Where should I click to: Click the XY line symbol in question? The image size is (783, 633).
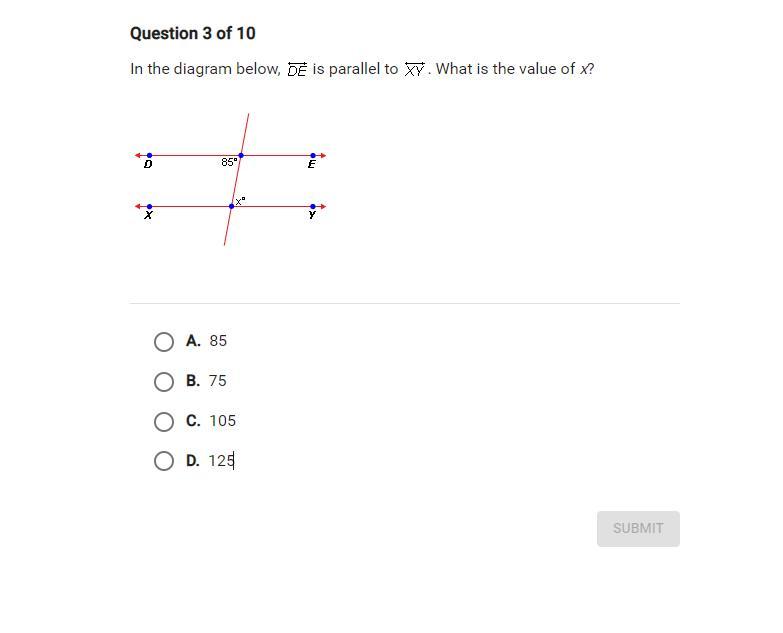(414, 69)
